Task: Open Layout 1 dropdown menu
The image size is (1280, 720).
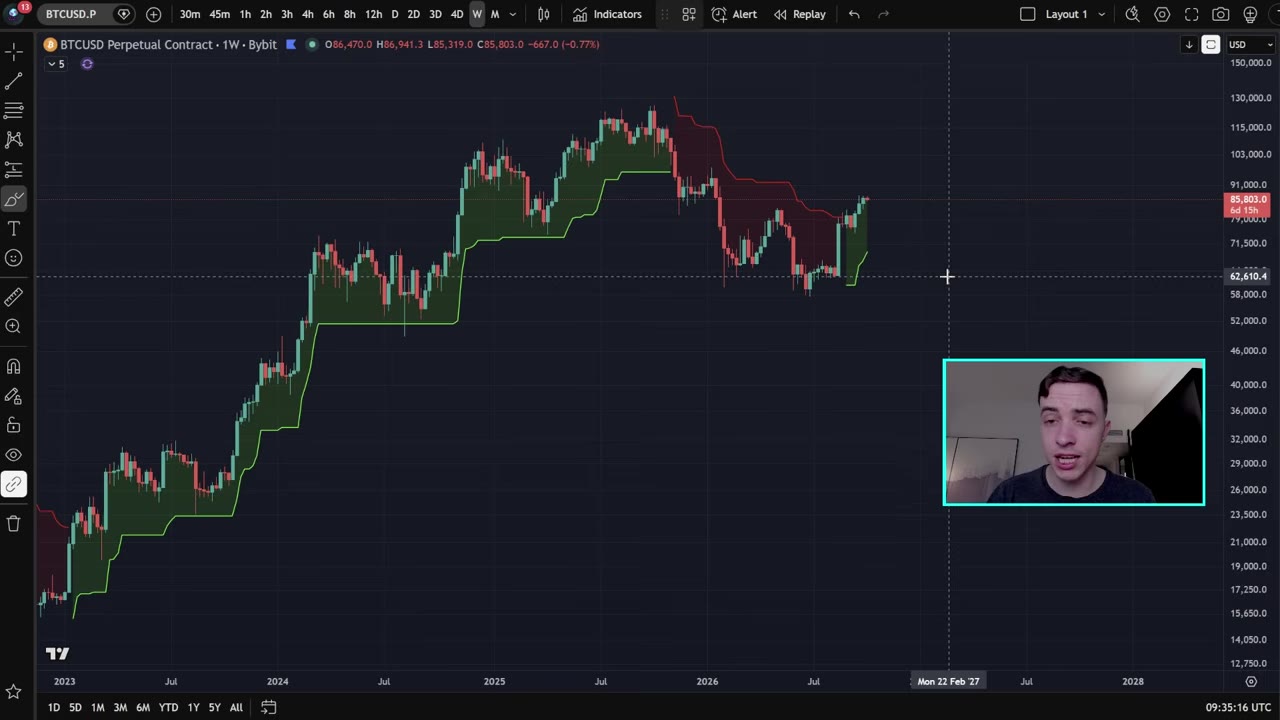Action: coord(1102,14)
